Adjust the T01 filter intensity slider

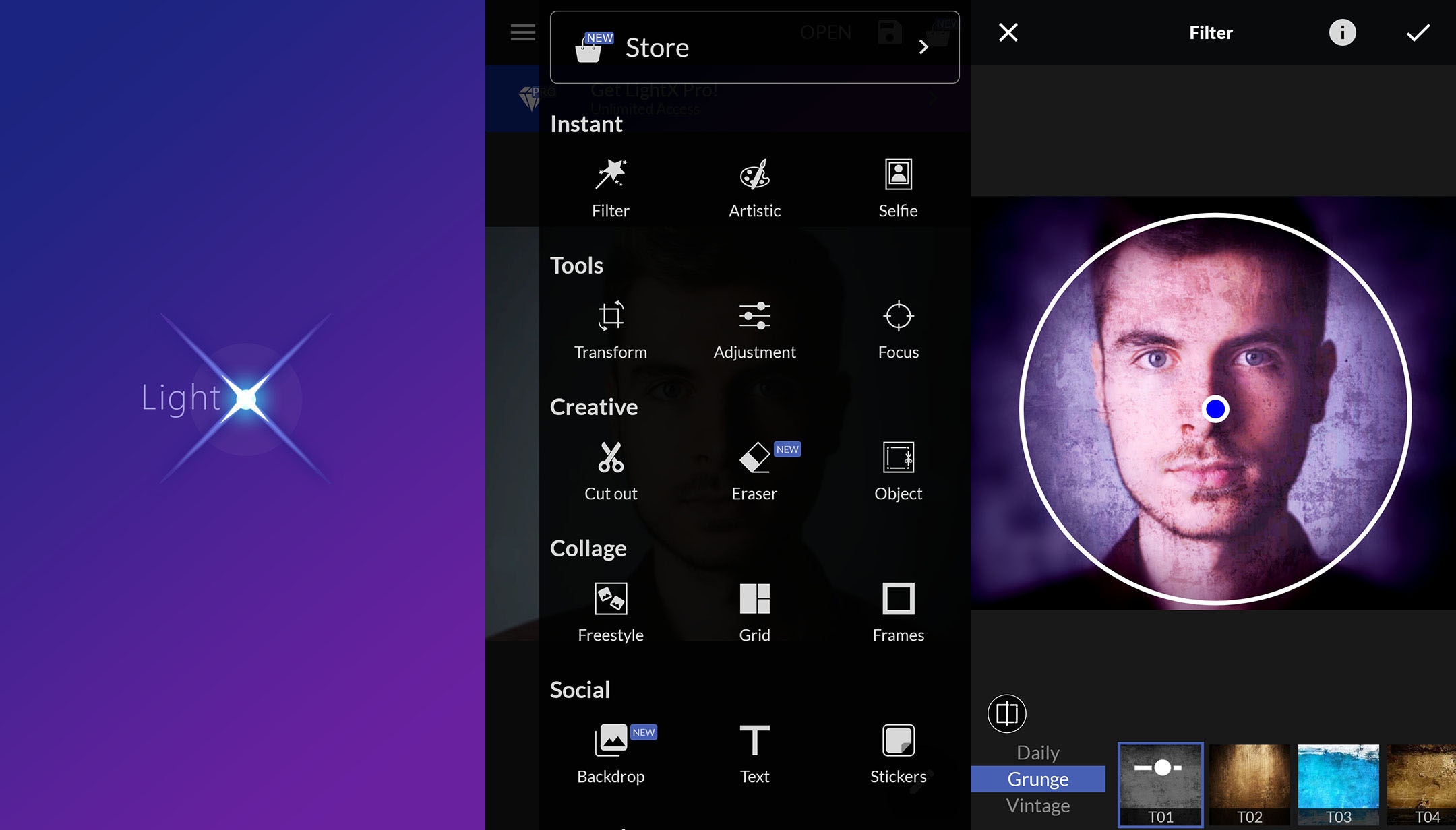point(1161,768)
